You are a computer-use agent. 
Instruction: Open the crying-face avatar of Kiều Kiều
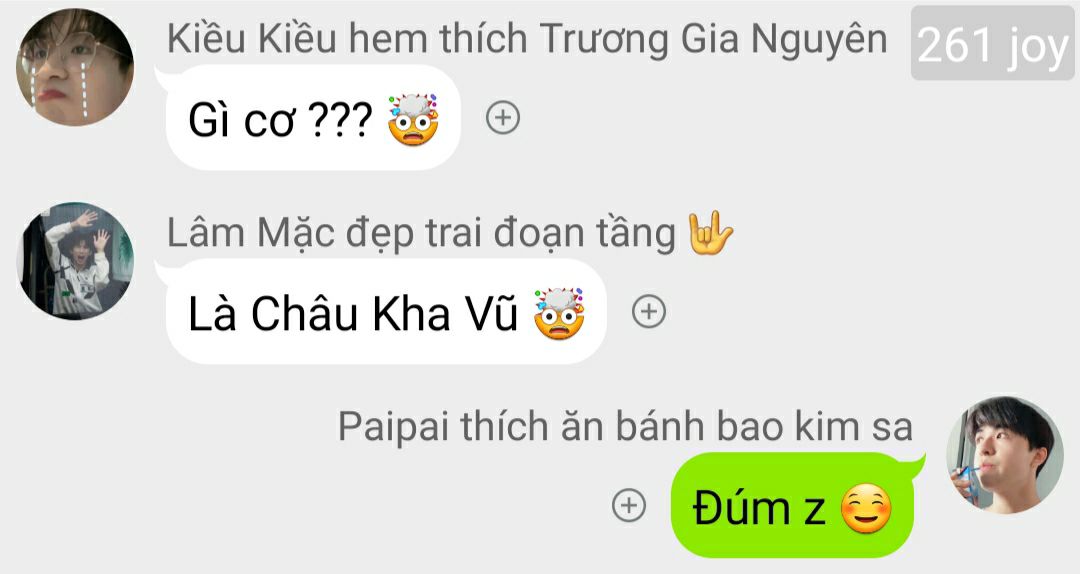[x=75, y=67]
